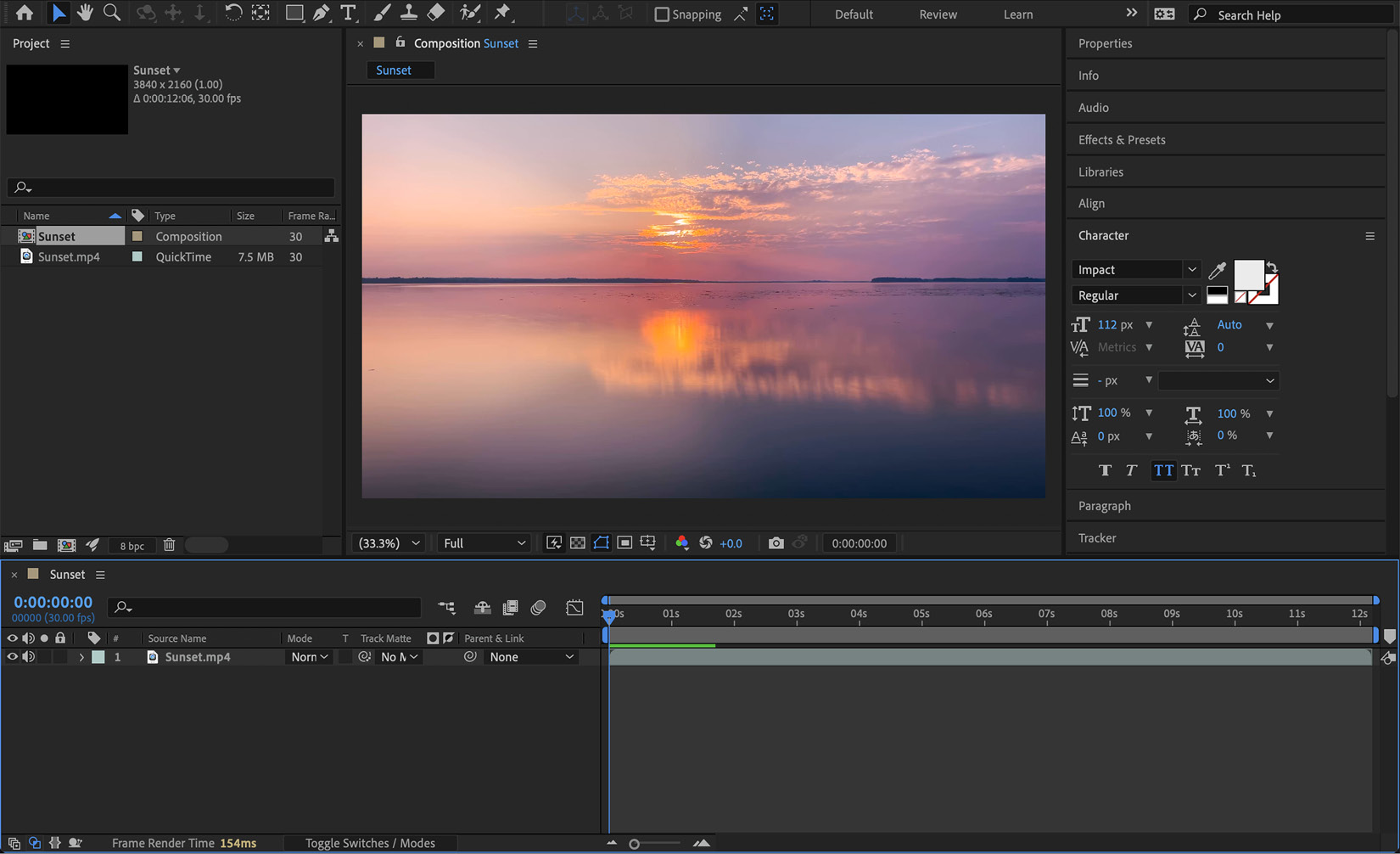Select the Pen tool
The image size is (1400, 854).
click(322, 13)
